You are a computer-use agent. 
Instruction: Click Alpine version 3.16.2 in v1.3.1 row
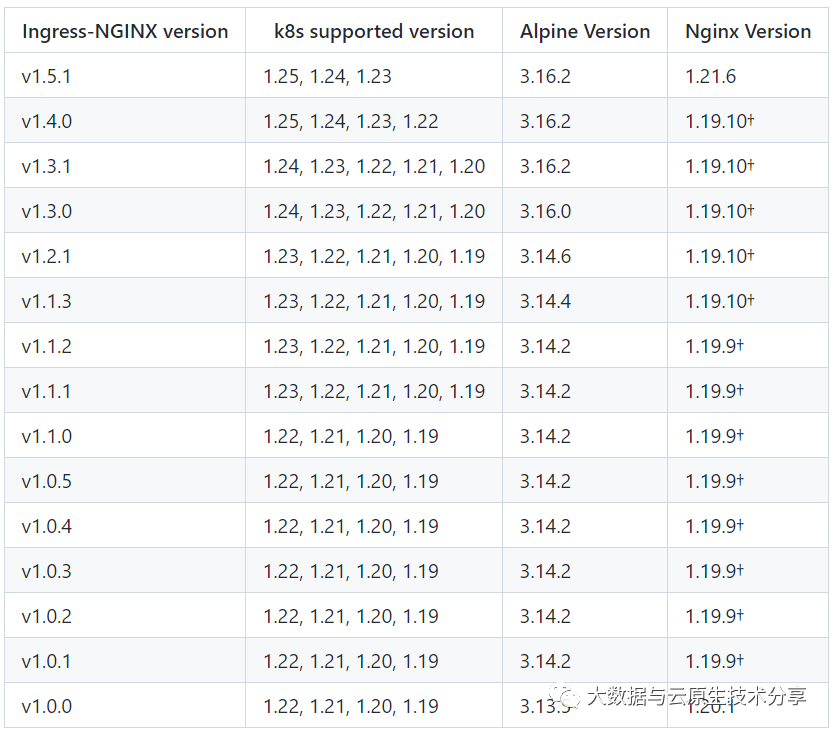click(x=585, y=165)
